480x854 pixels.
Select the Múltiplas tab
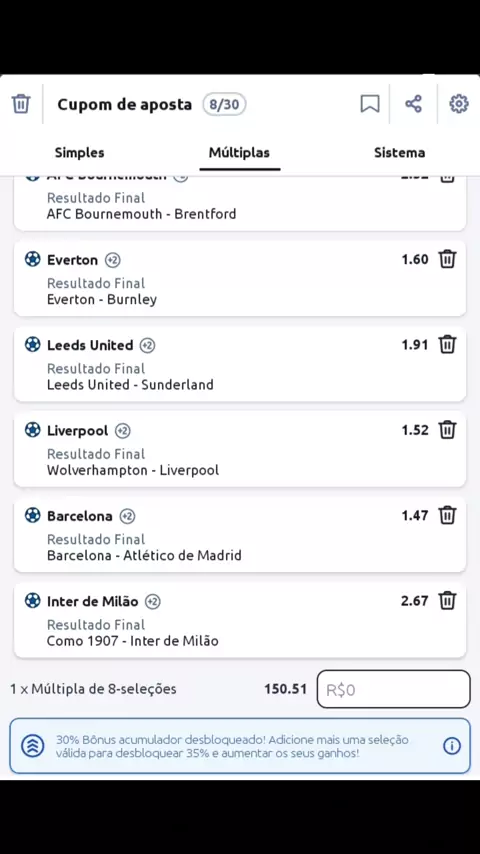tap(239, 152)
